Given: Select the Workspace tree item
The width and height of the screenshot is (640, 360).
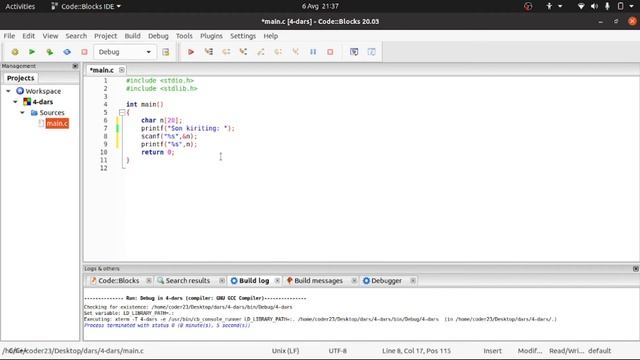Looking at the screenshot, I should [43, 91].
